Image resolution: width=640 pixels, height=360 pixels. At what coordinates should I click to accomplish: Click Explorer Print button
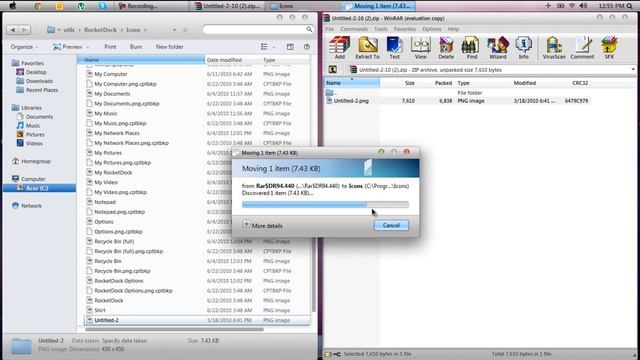pos(110,47)
